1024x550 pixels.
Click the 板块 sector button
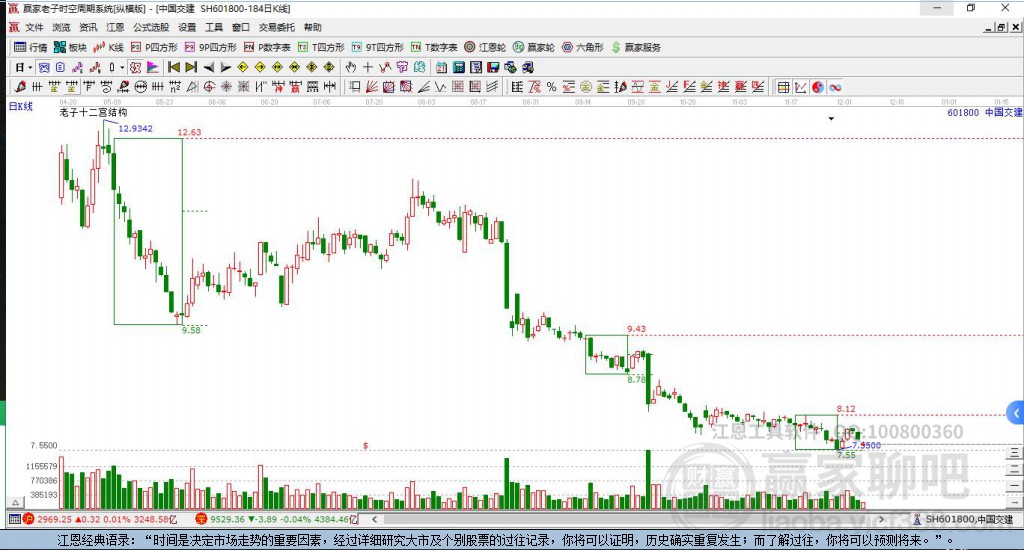pos(70,47)
